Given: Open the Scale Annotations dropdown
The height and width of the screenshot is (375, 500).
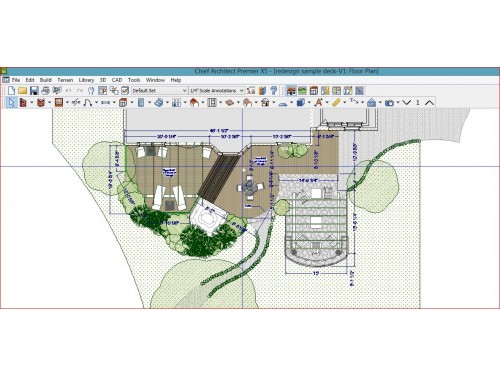Looking at the screenshot, I should (217, 90).
